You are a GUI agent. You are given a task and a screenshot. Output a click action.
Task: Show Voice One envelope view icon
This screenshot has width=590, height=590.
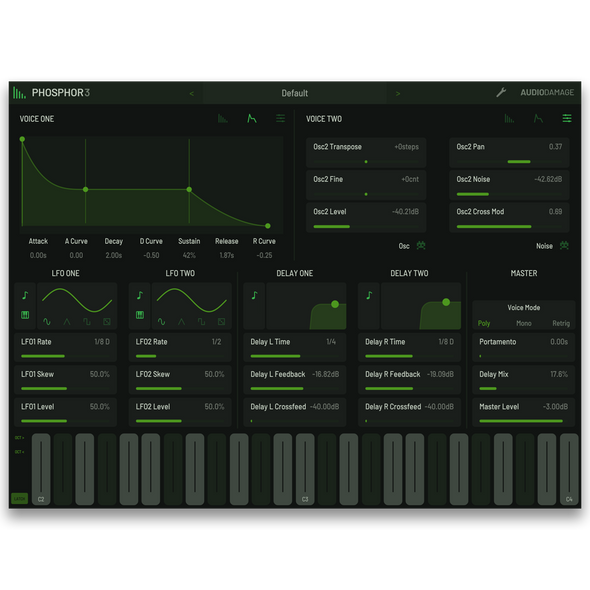(x=252, y=119)
